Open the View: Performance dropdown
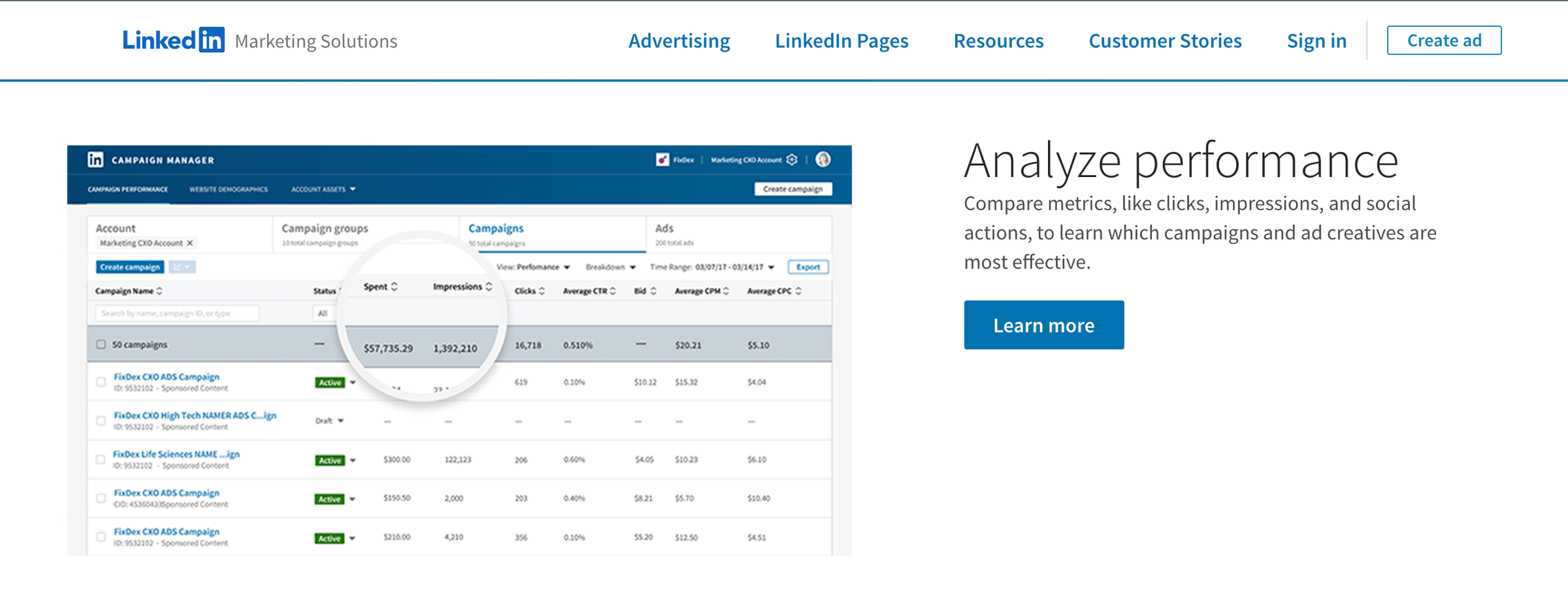This screenshot has width=1568, height=612. 533,266
